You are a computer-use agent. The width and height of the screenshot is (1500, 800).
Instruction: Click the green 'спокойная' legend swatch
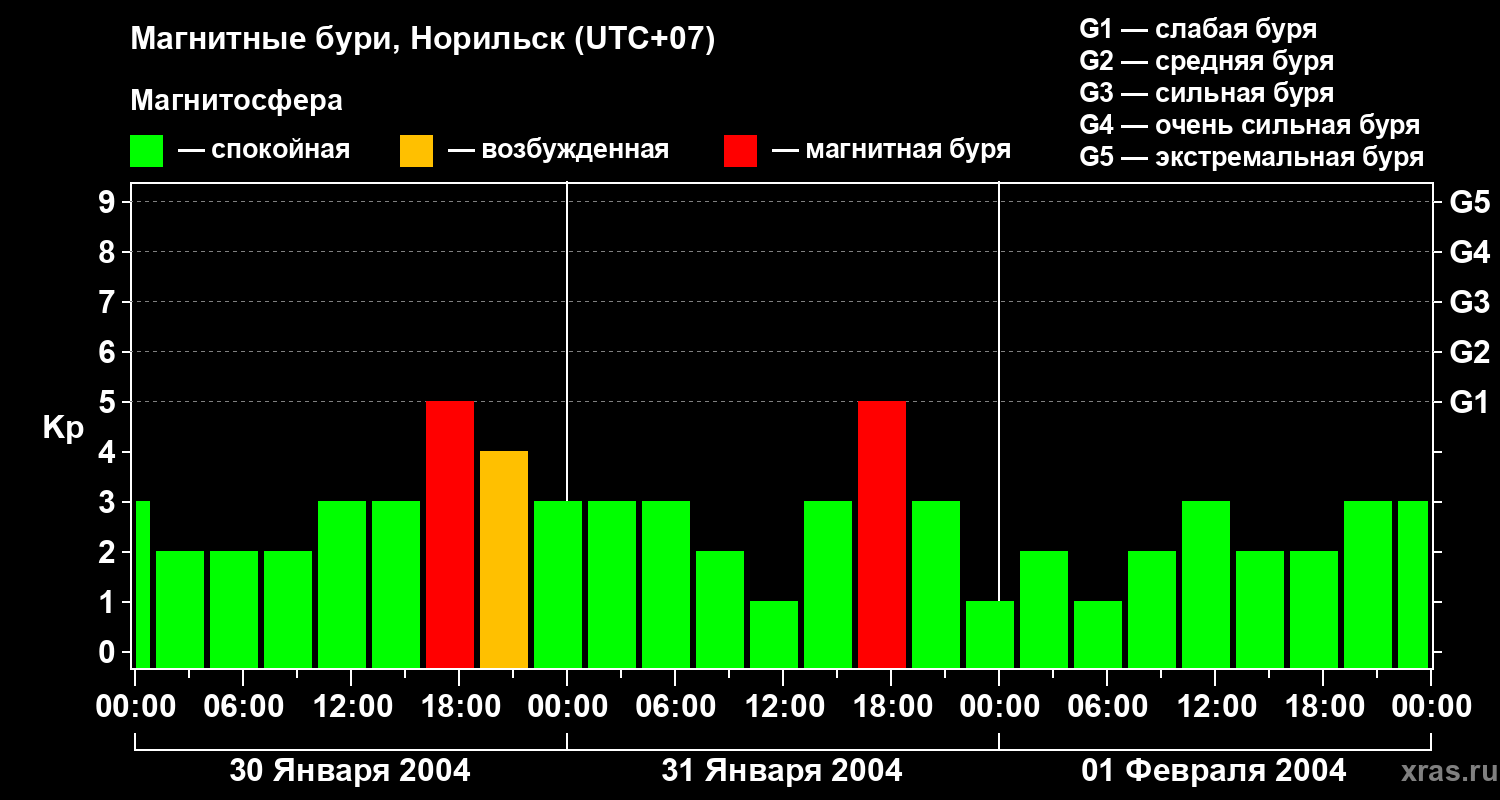pos(146,151)
